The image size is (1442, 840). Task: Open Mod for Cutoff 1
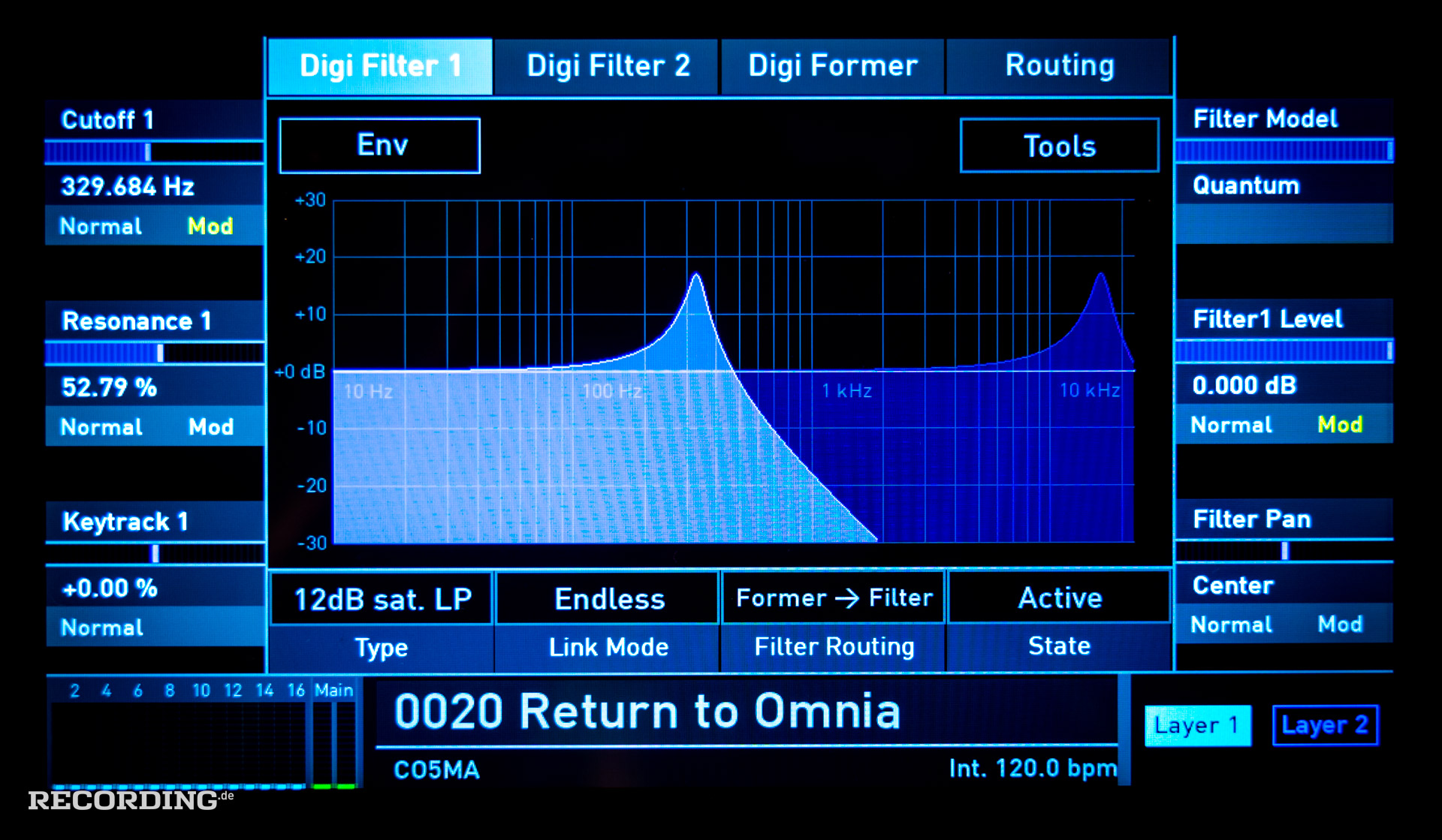coord(210,226)
